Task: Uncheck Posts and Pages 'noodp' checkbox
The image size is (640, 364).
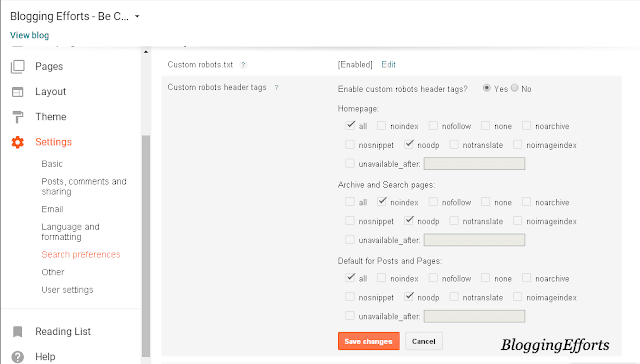Action: pyautogui.click(x=409, y=296)
